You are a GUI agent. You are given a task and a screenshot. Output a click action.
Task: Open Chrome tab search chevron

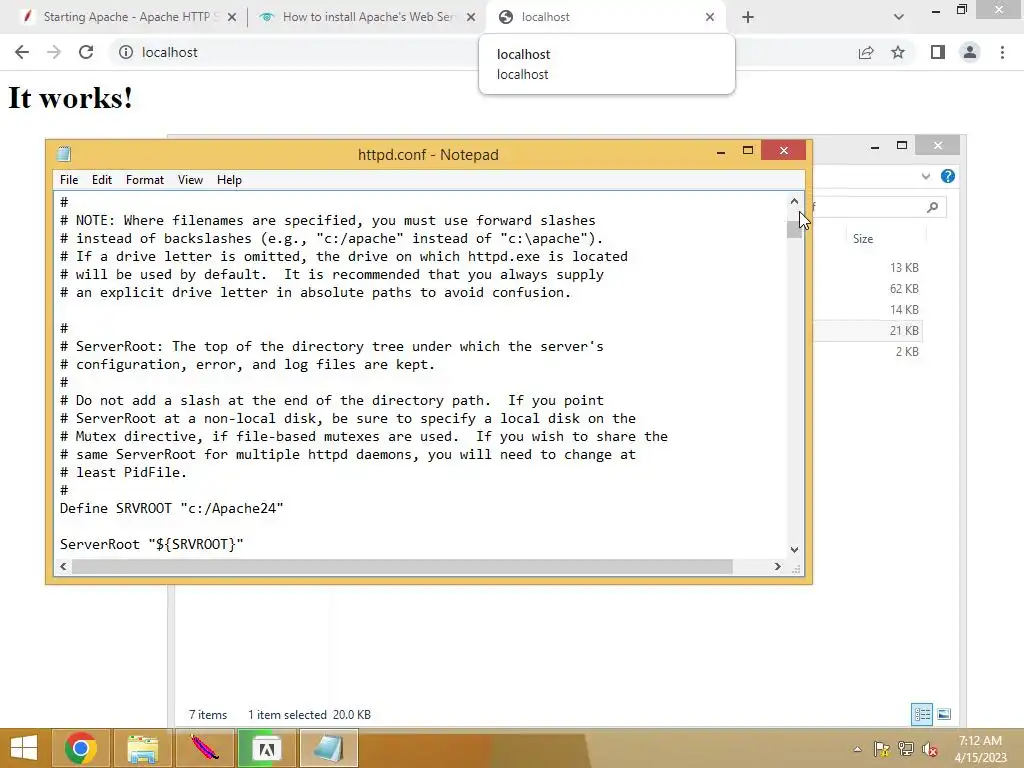(x=899, y=17)
